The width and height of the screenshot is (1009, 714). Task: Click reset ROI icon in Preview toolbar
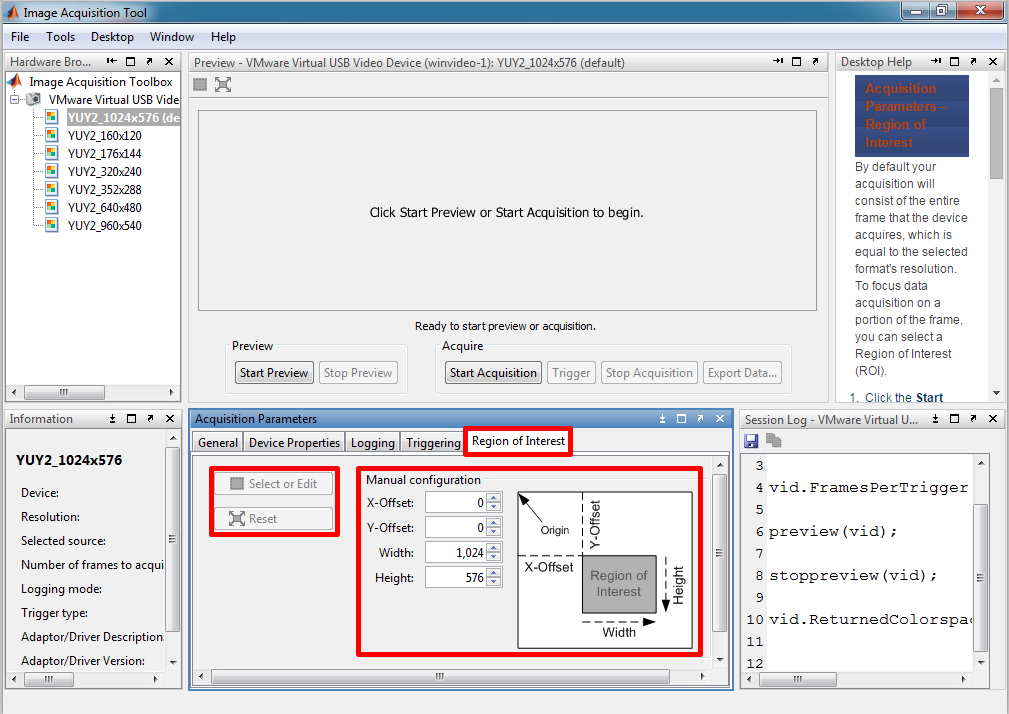click(x=223, y=84)
